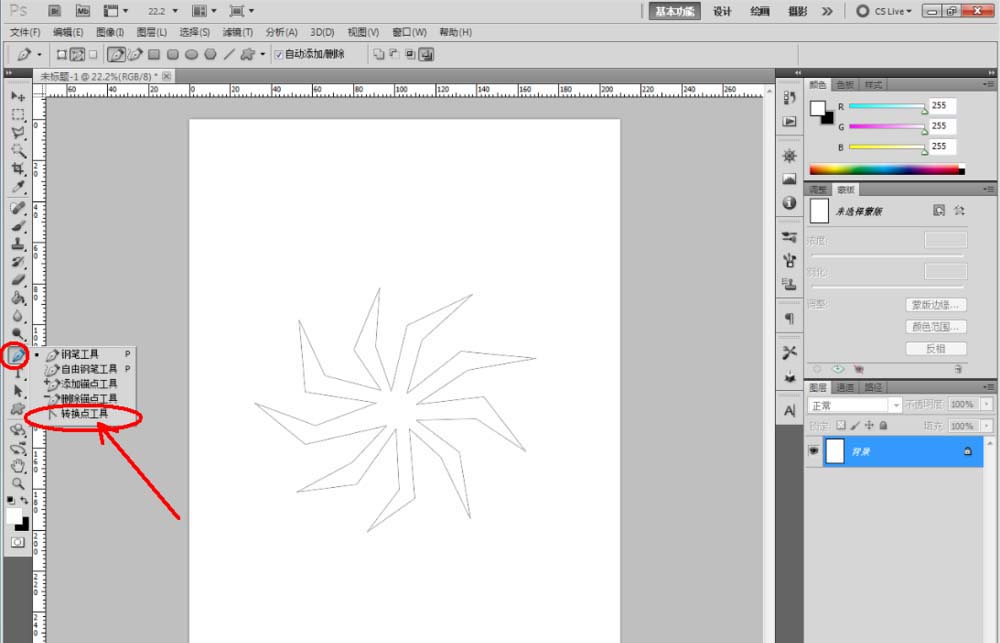Choose 转换点工具 from the flyout
This screenshot has height=643, width=1000.
(x=84, y=413)
